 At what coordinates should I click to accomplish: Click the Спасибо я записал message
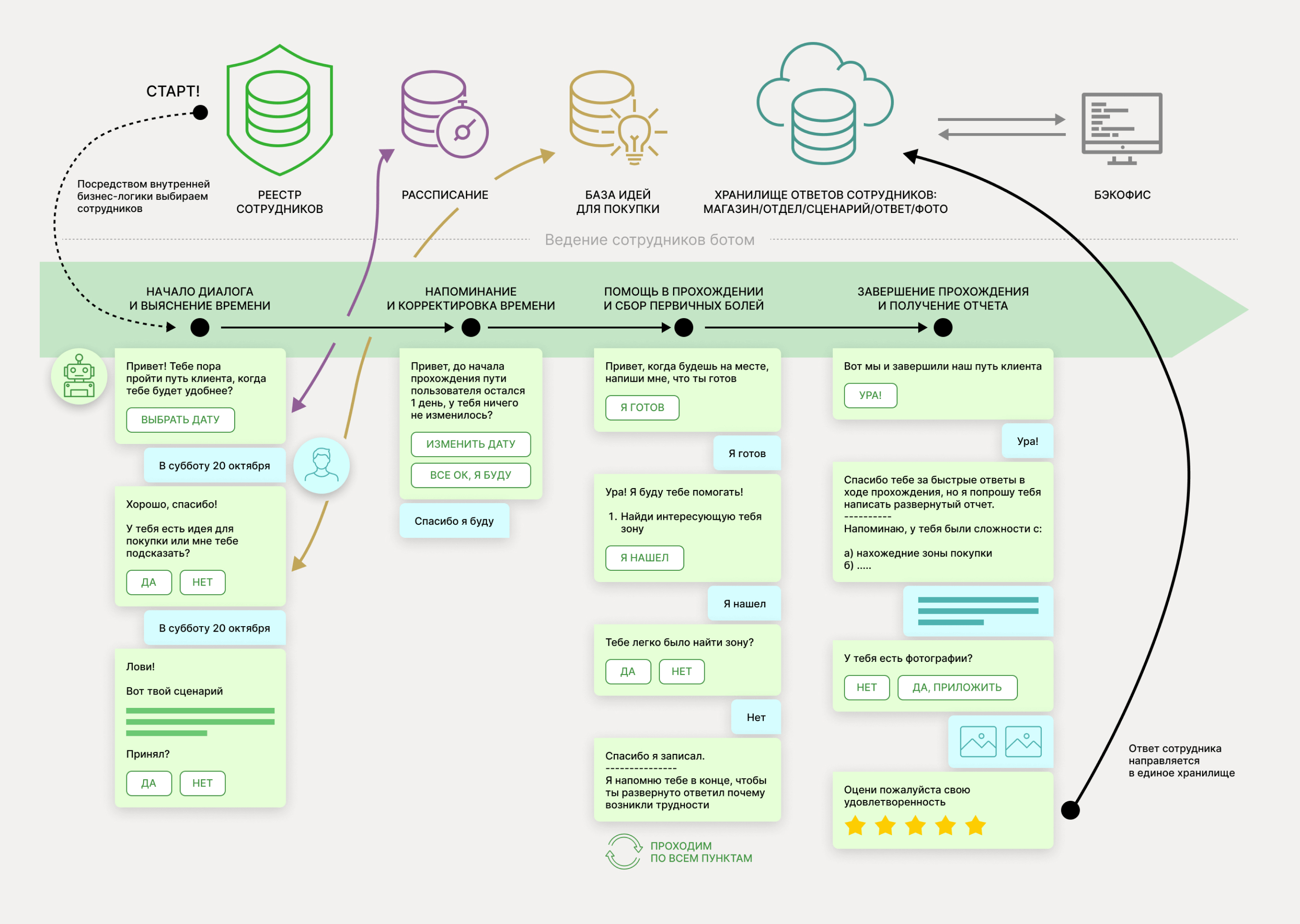point(687,780)
